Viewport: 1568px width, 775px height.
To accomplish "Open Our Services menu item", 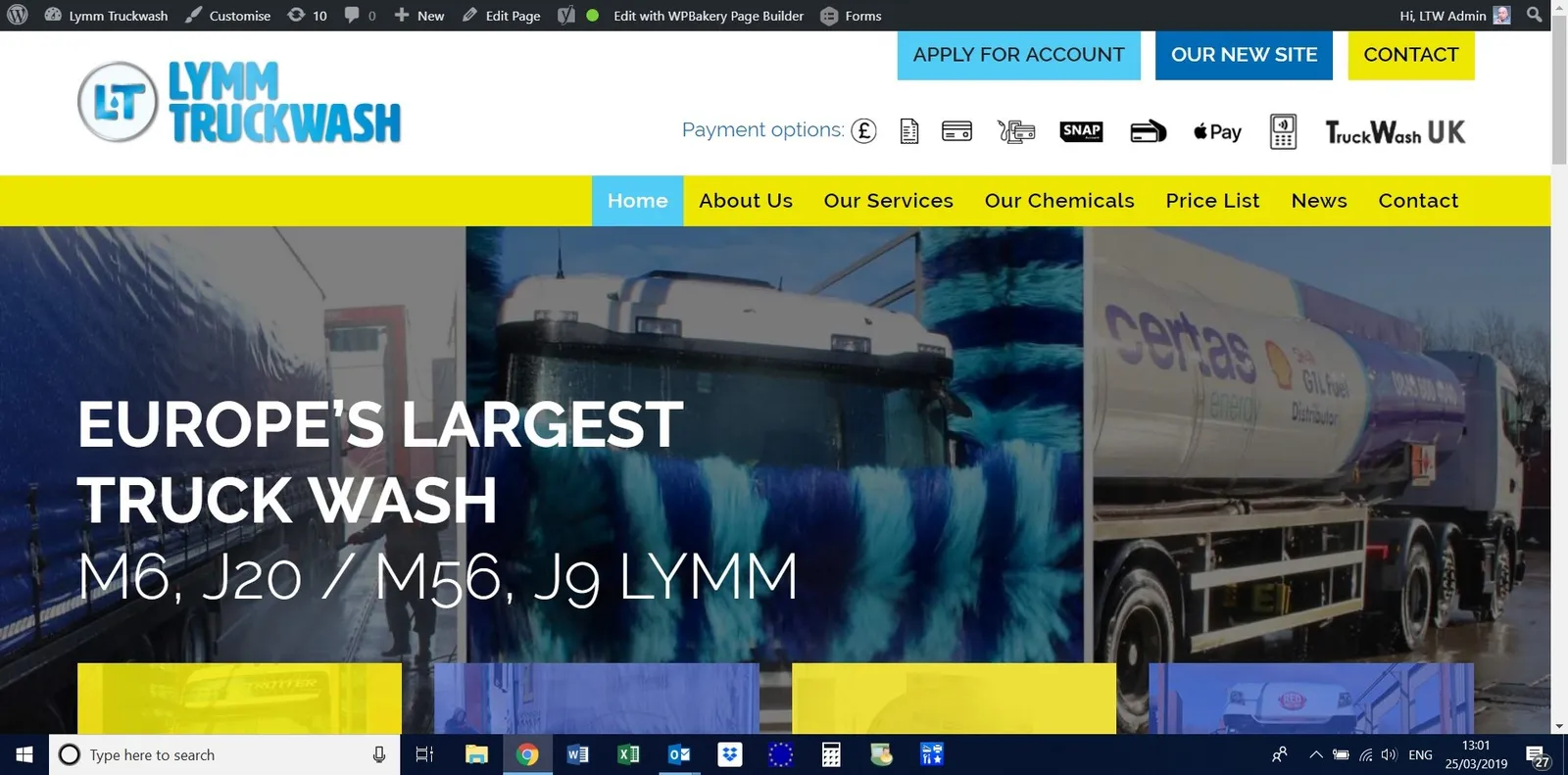I will pyautogui.click(x=888, y=201).
